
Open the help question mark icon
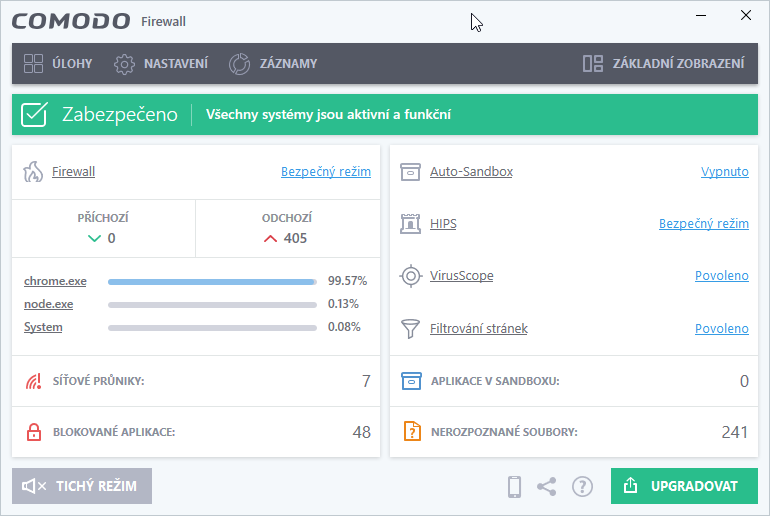pos(582,487)
